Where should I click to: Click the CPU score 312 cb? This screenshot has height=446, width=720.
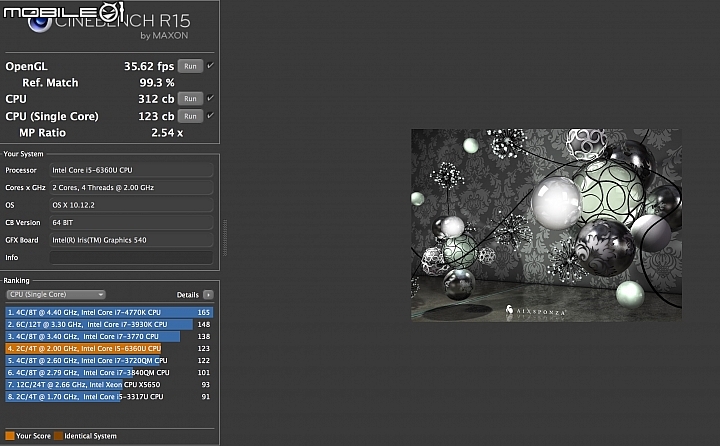point(156,99)
